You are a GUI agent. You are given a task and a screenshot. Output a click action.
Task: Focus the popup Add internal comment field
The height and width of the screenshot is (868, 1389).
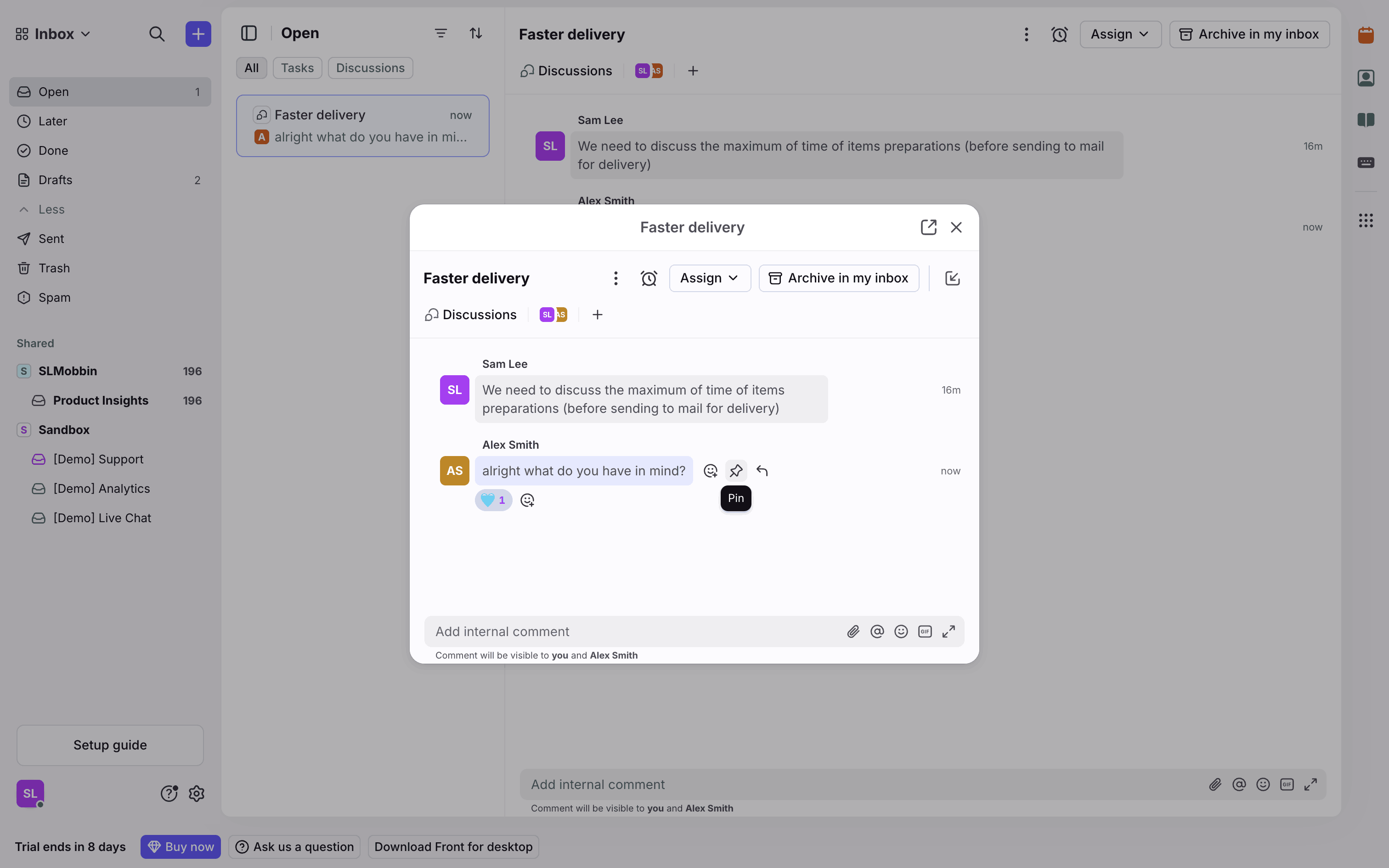(x=632, y=631)
